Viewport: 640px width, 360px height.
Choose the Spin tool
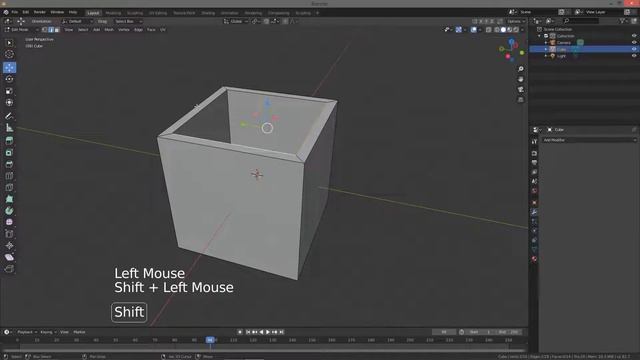9,211
